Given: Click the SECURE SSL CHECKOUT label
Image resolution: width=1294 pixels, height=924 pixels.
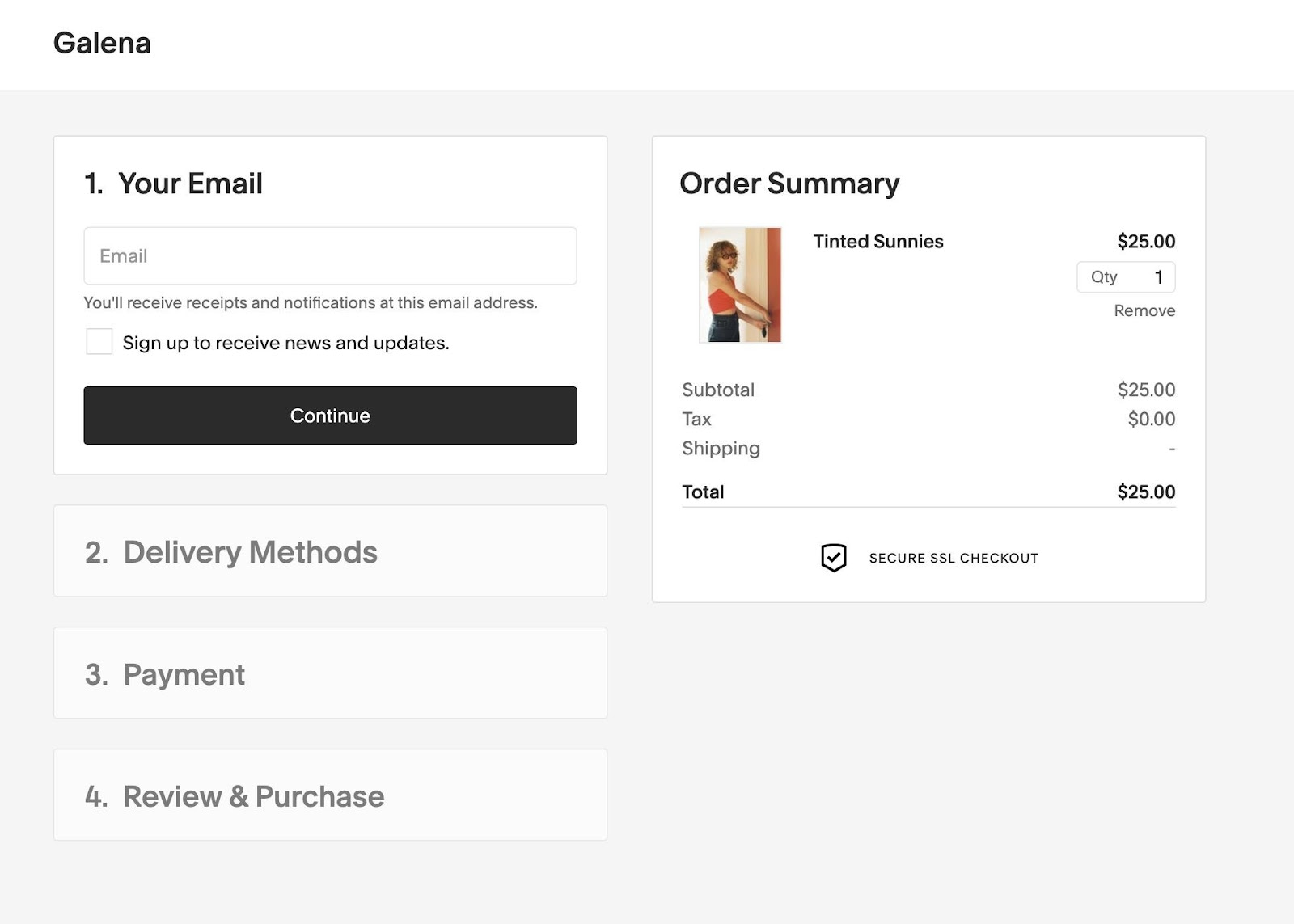Looking at the screenshot, I should (x=953, y=557).
